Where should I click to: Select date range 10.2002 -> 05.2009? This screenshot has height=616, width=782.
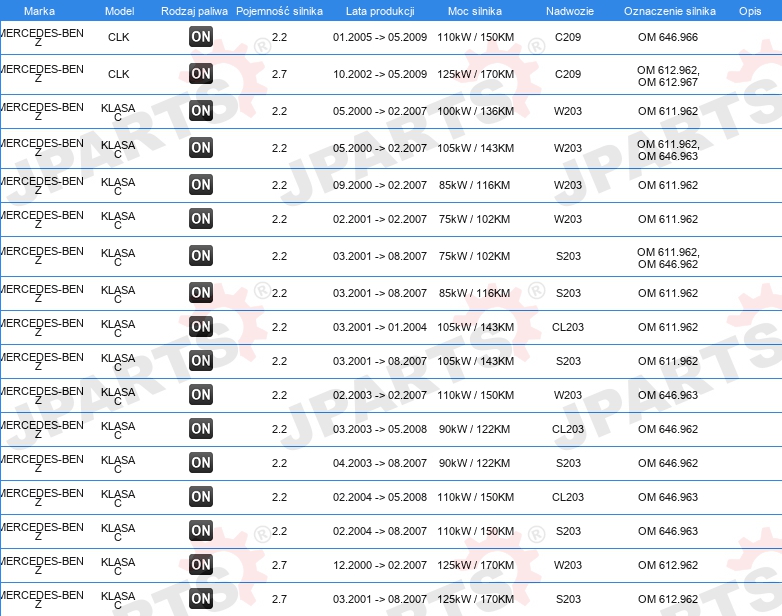coord(380,74)
